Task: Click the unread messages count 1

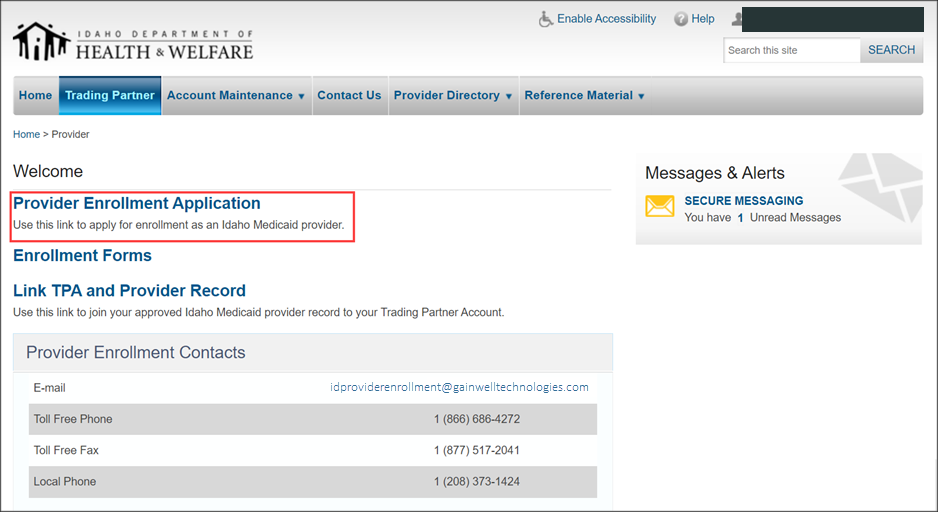Action: click(x=740, y=218)
